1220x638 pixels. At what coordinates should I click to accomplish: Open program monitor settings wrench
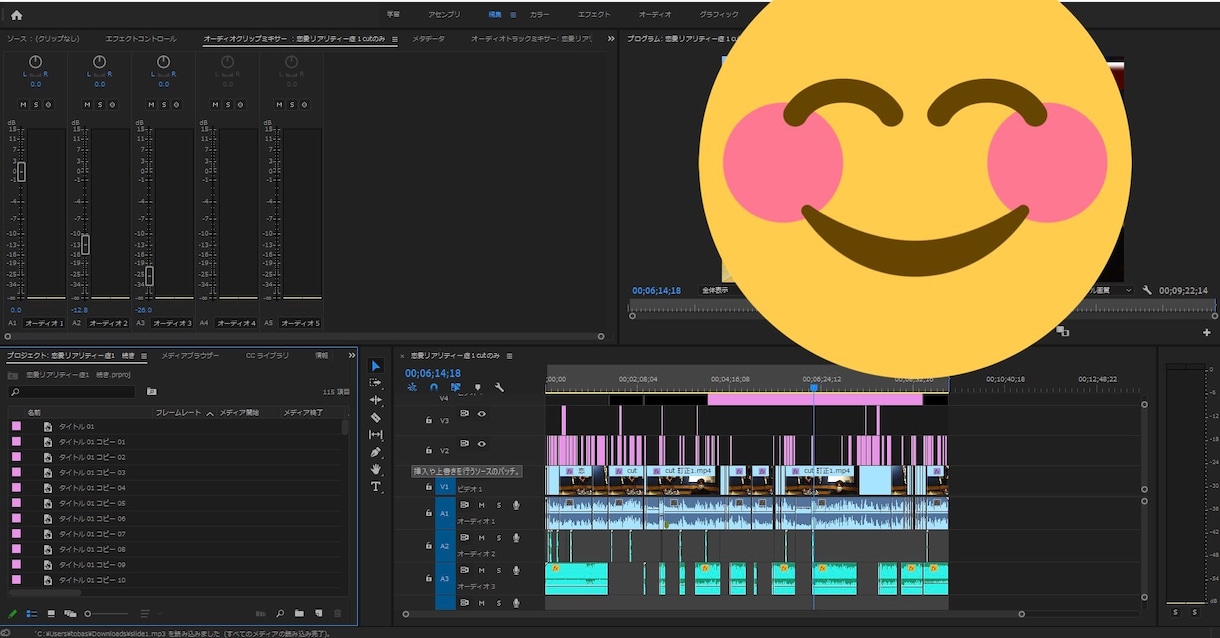click(1147, 290)
